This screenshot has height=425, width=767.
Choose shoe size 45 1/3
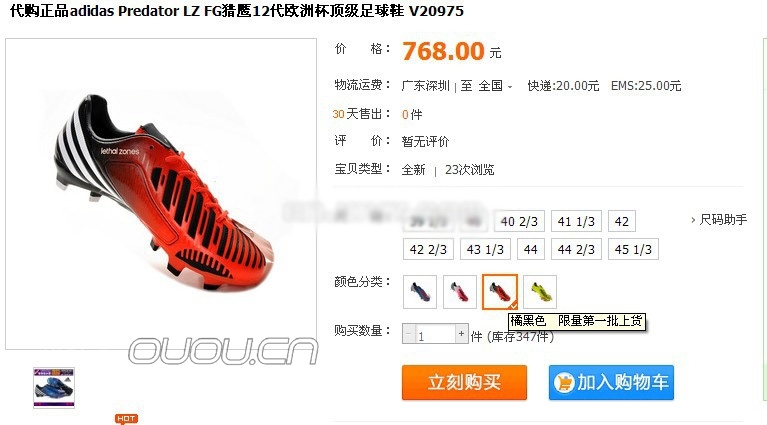(633, 249)
